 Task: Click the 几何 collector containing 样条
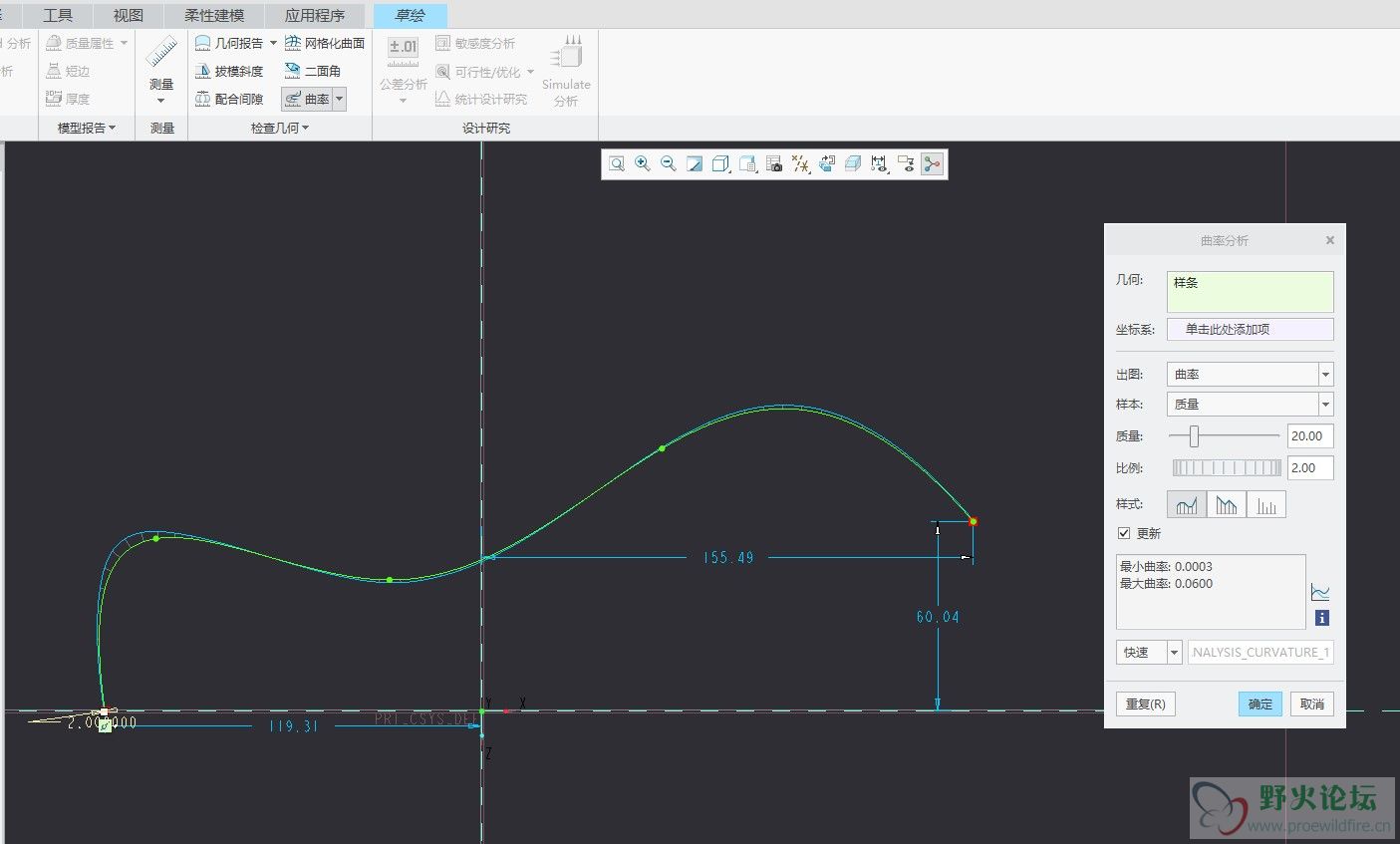pyautogui.click(x=1250, y=291)
